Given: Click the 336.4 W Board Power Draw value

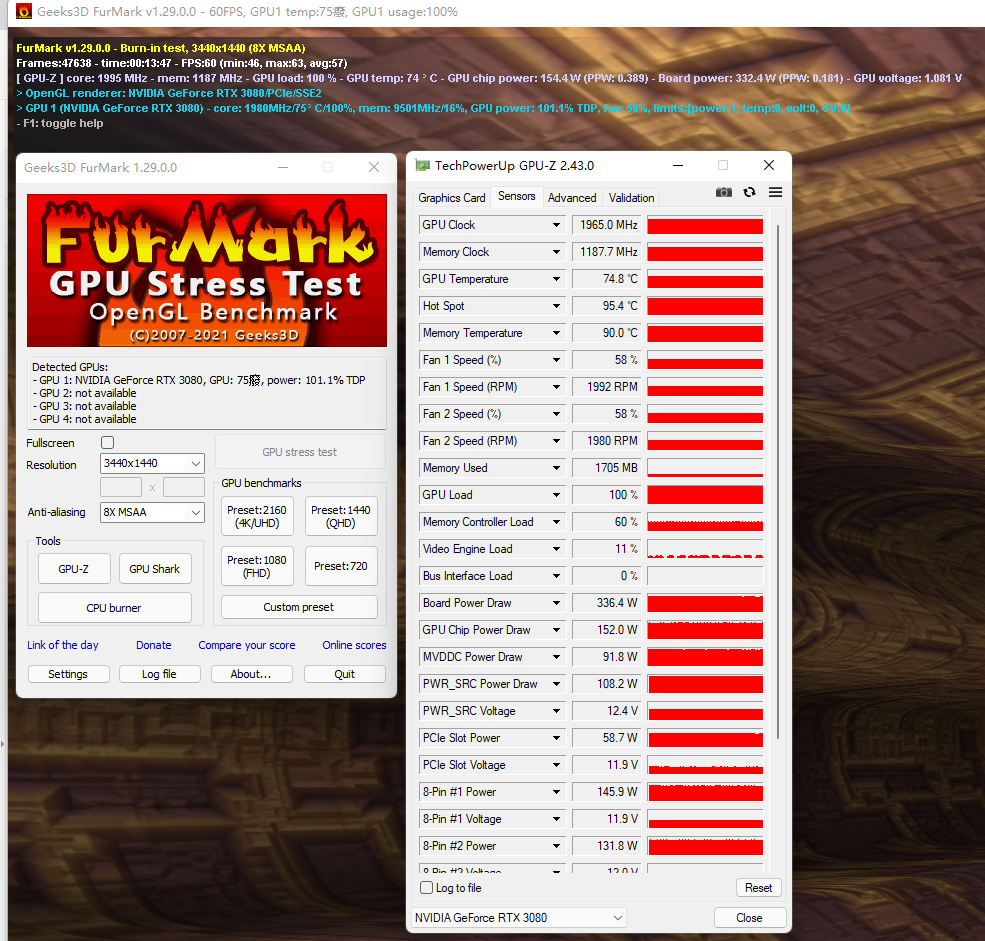Looking at the screenshot, I should click(606, 603).
